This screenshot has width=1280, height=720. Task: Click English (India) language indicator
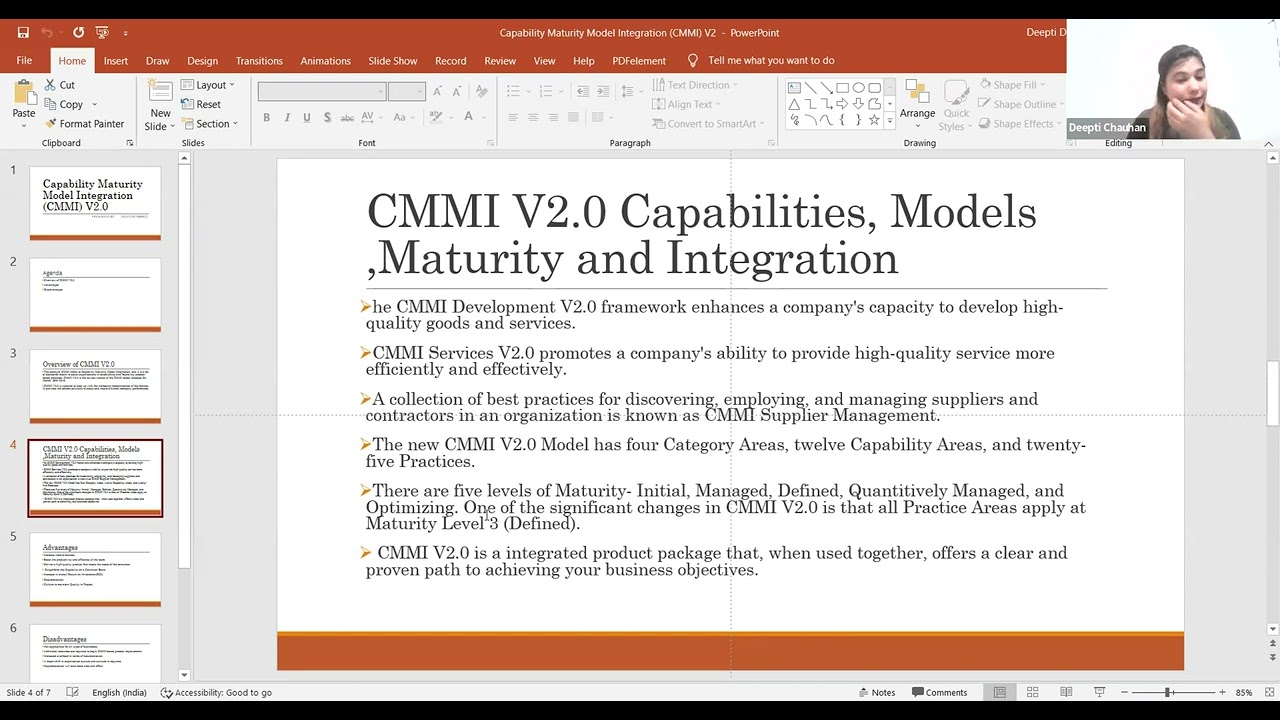tap(119, 692)
